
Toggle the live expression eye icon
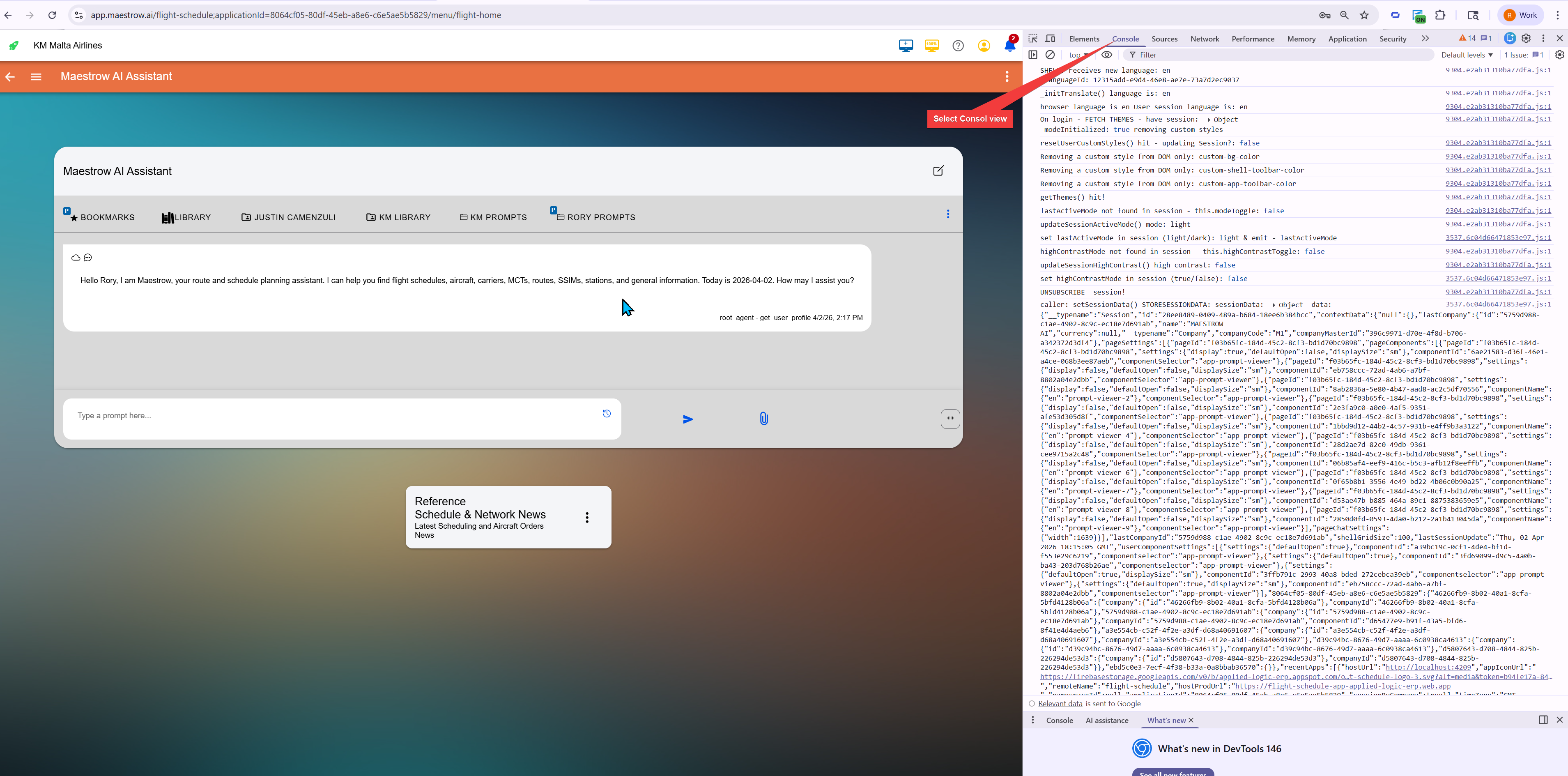1107,55
